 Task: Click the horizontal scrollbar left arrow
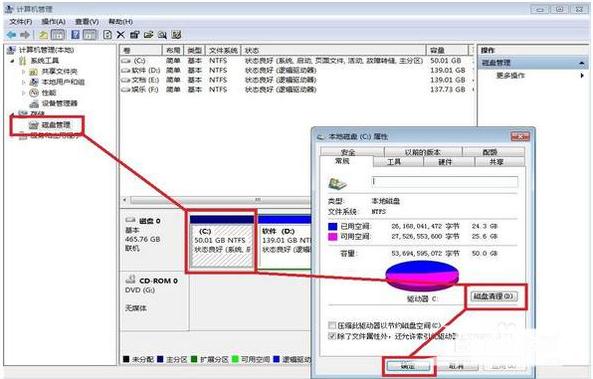[125, 200]
